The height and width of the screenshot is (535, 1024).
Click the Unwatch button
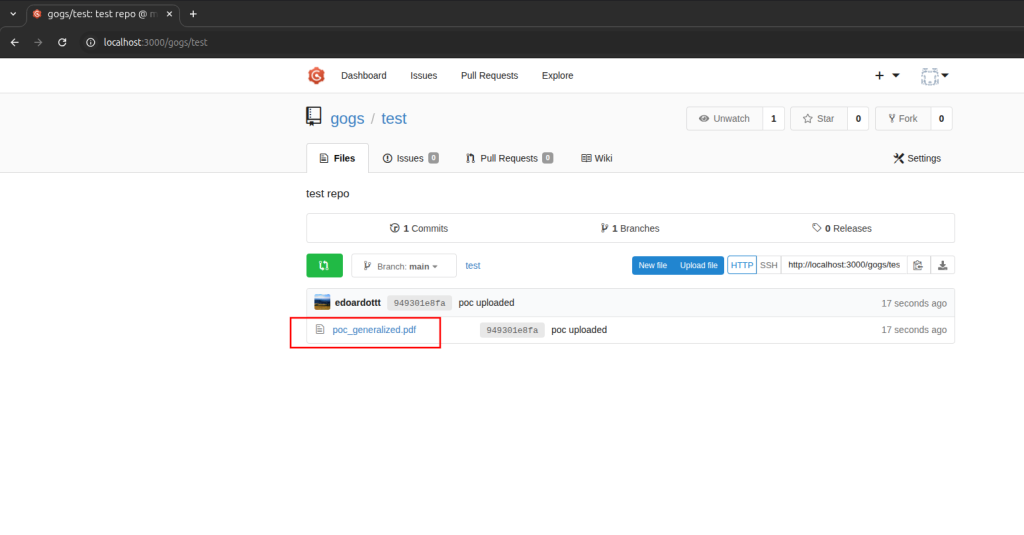[x=724, y=119]
